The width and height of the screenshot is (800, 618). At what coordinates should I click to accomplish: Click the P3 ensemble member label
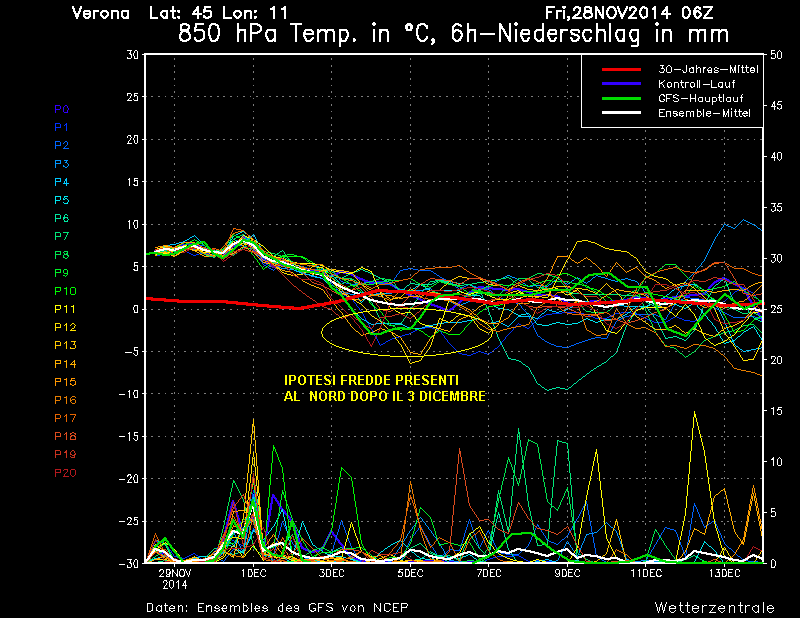point(62,164)
